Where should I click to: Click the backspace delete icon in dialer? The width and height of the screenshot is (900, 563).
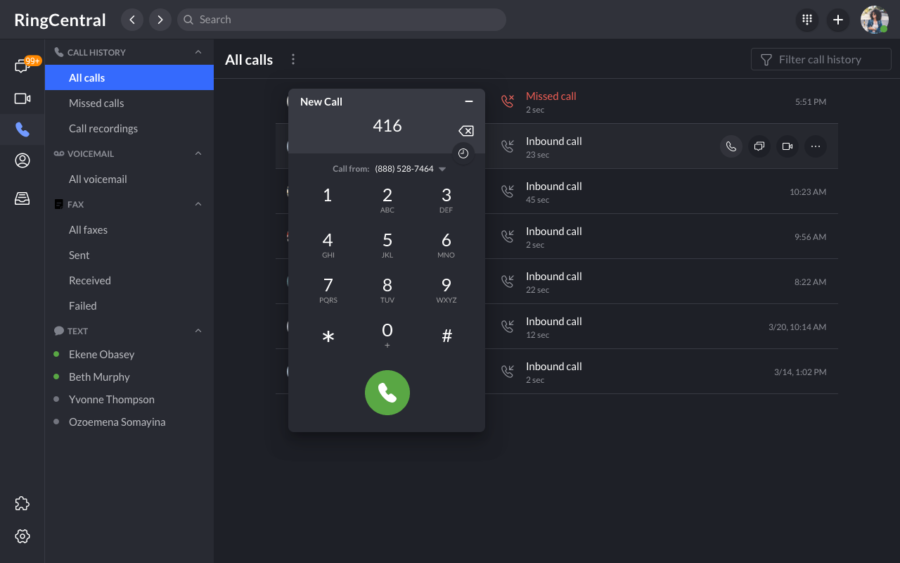tap(465, 131)
